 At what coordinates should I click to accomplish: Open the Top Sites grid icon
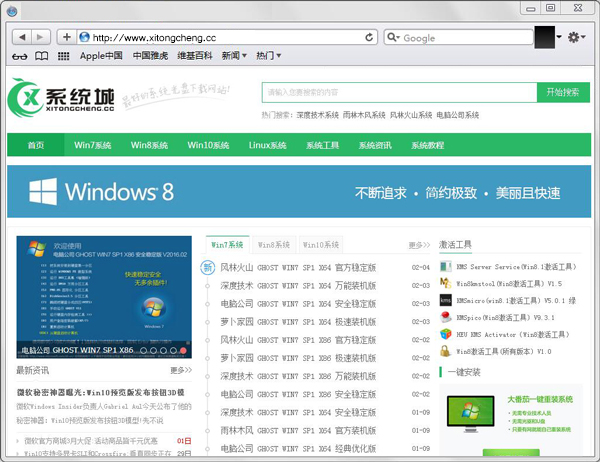click(64, 56)
